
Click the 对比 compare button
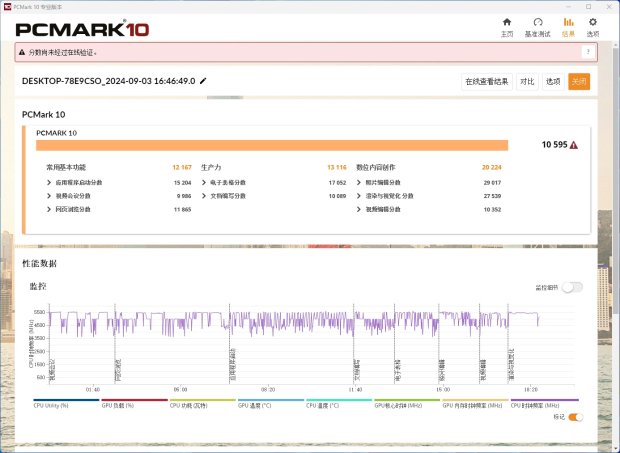(527, 82)
